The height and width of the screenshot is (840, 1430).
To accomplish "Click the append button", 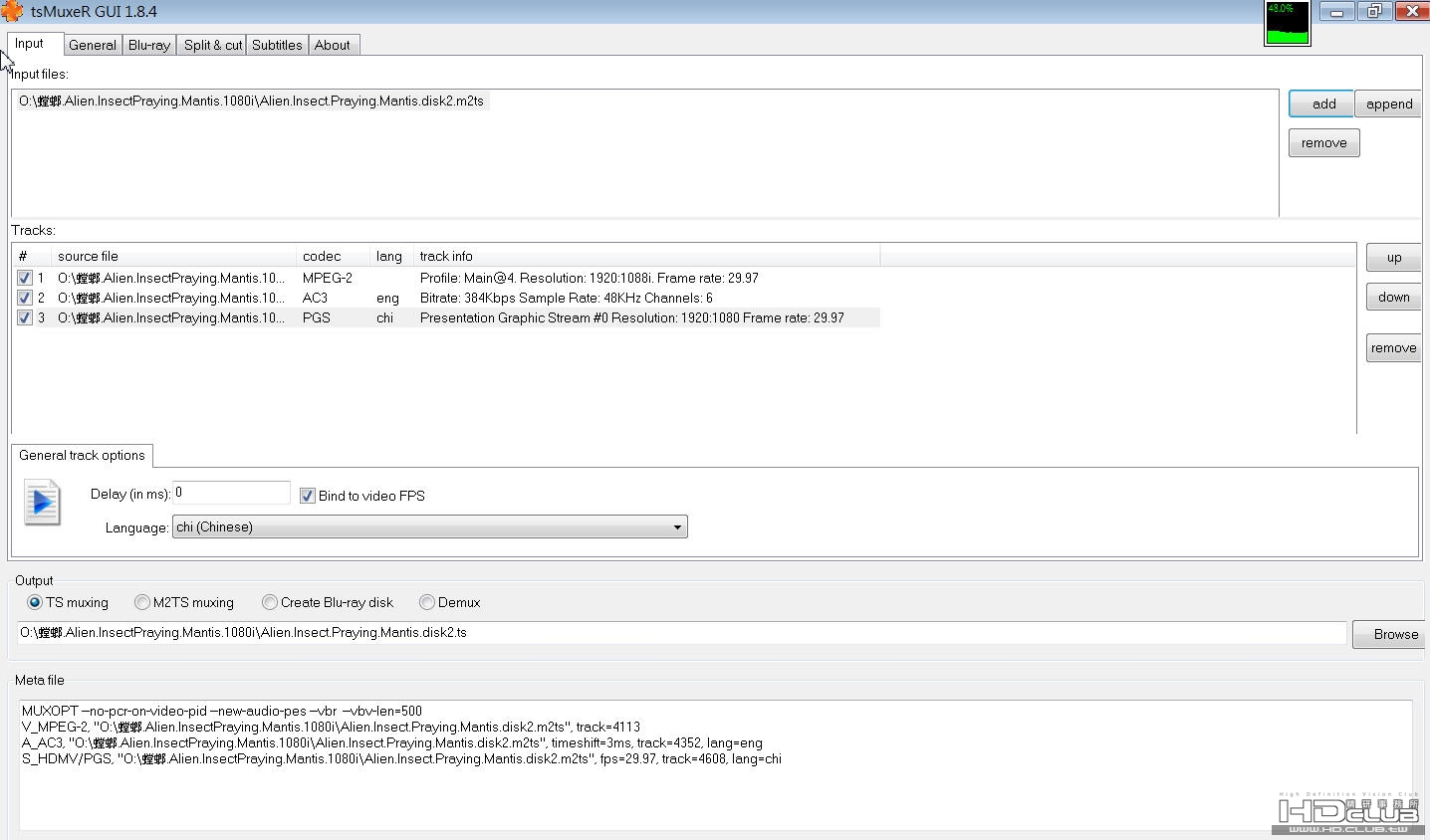I will coord(1389,104).
